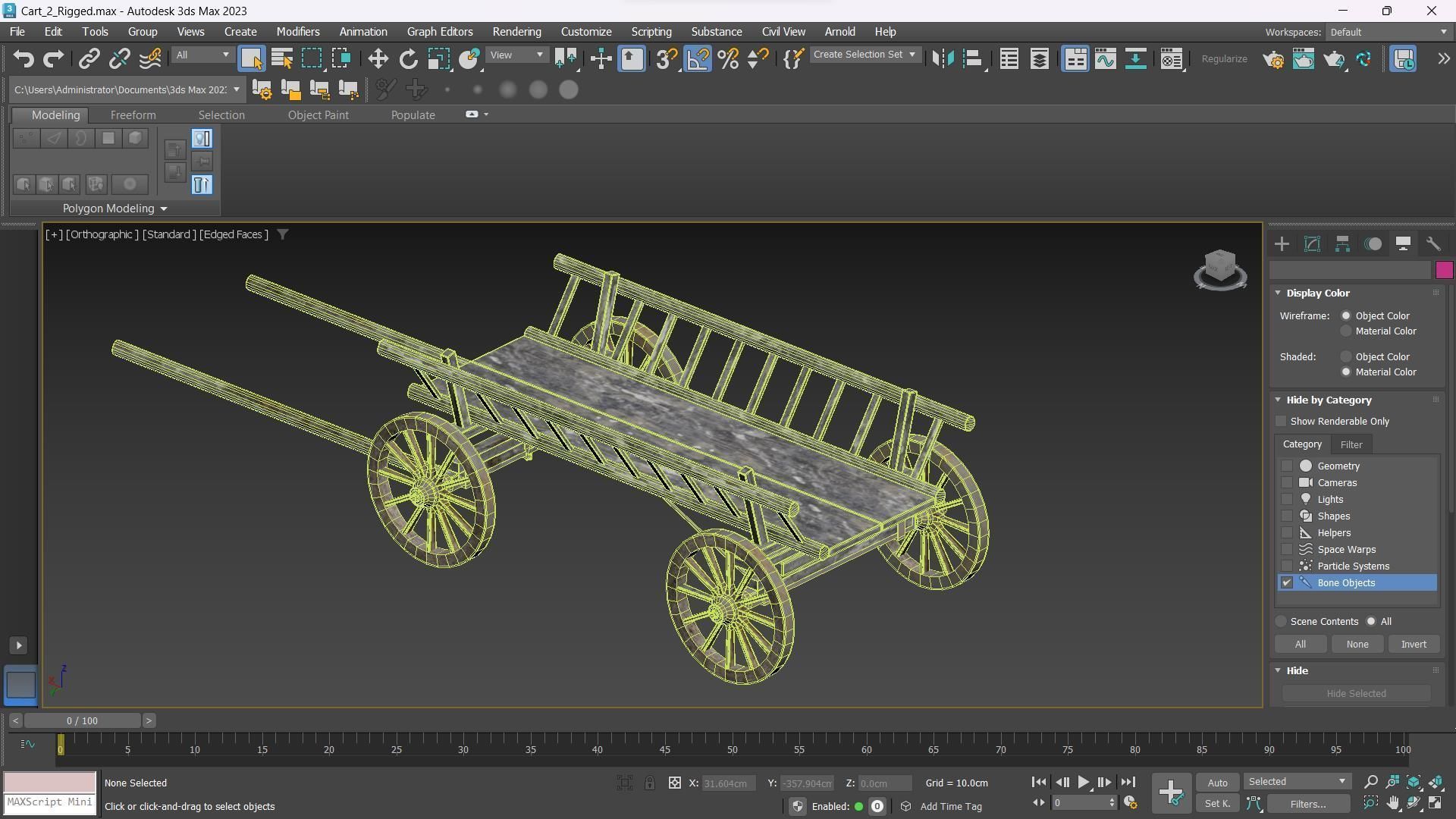Open the View coordinate system dropdown
This screenshot has width=1456, height=819.
(x=517, y=55)
